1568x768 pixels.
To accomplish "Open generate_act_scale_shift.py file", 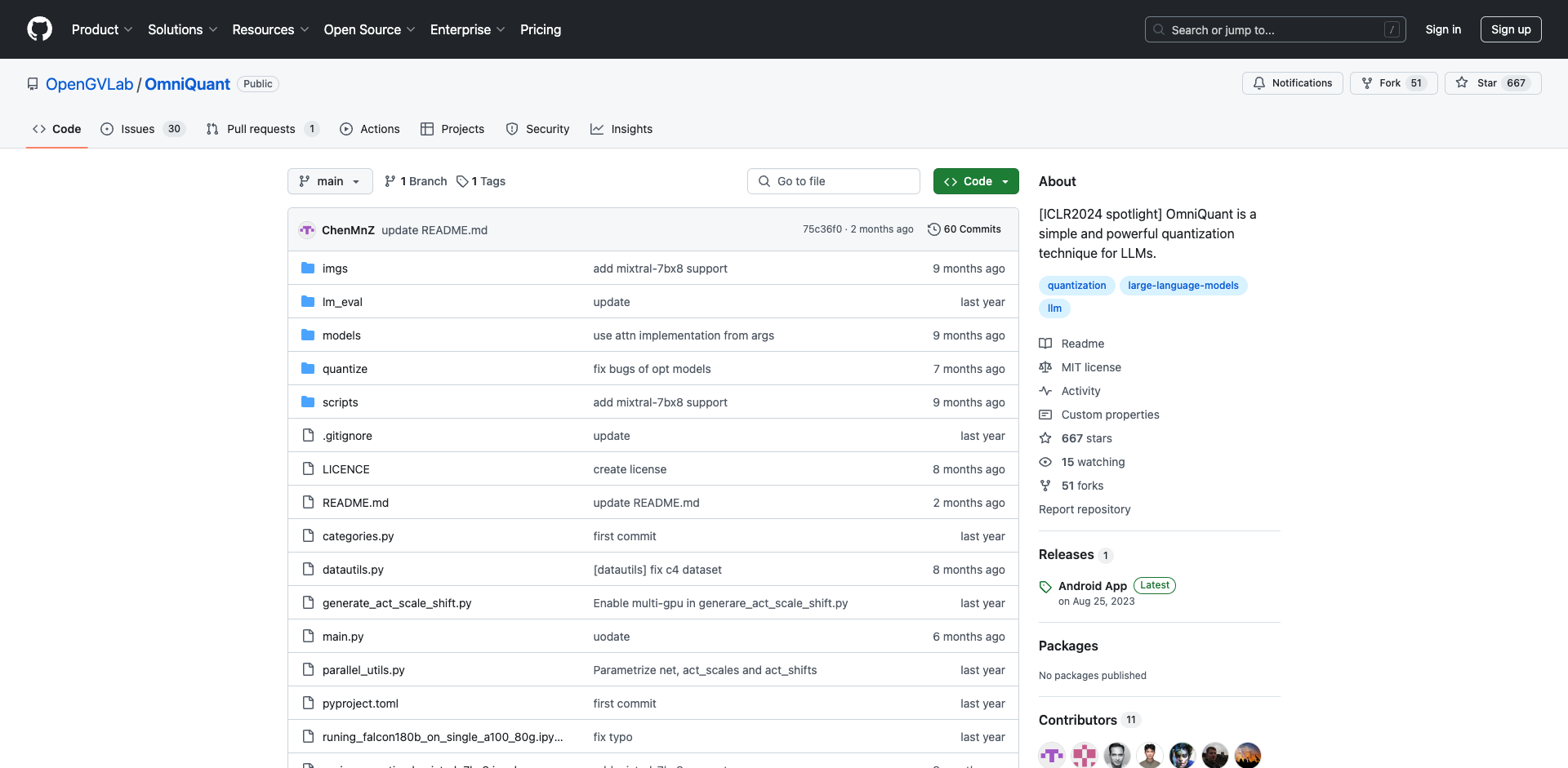I will tap(397, 603).
